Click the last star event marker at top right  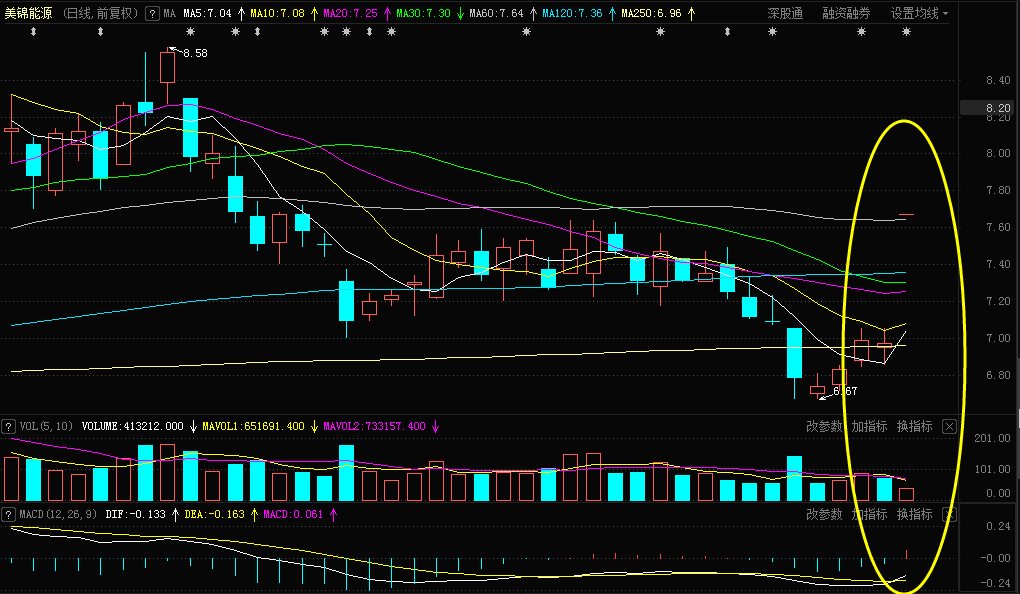(906, 33)
